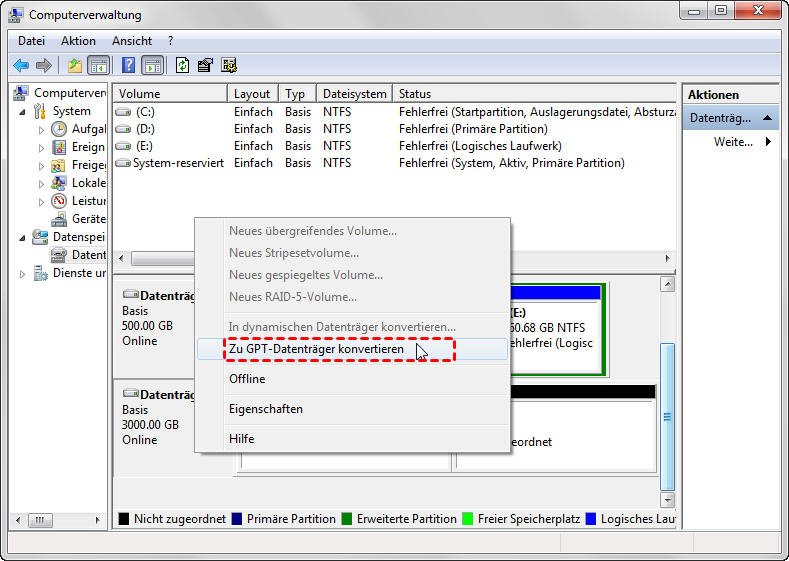Screen dimensions: 789x561
Task: Select Datenträgerverwaltung tree item
Action: [79, 255]
